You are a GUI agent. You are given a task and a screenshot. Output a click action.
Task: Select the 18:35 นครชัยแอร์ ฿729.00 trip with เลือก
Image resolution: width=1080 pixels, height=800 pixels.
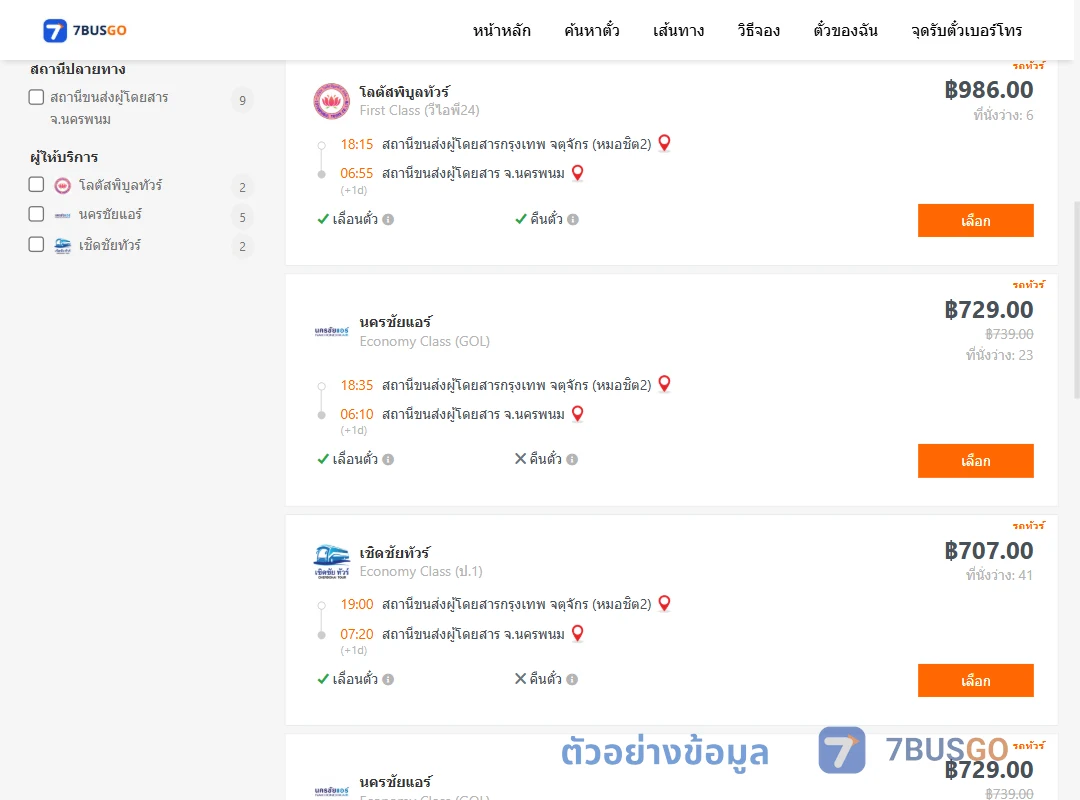(975, 460)
